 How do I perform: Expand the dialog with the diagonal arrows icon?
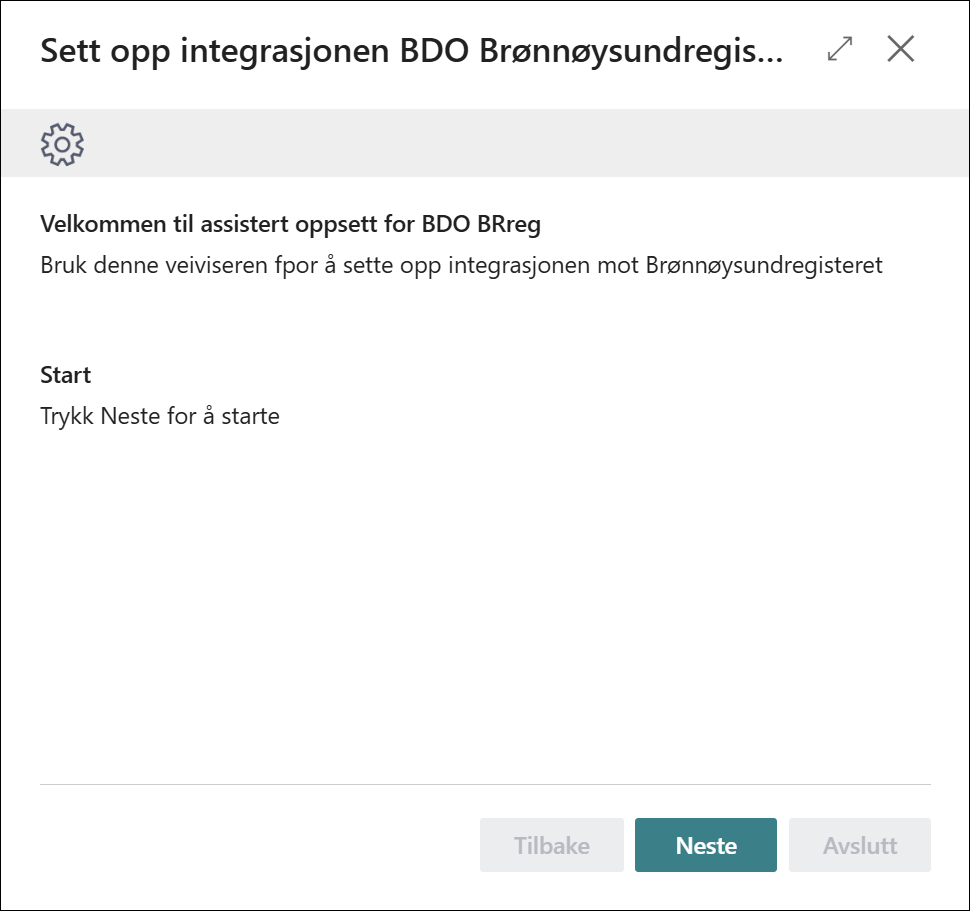[840, 50]
